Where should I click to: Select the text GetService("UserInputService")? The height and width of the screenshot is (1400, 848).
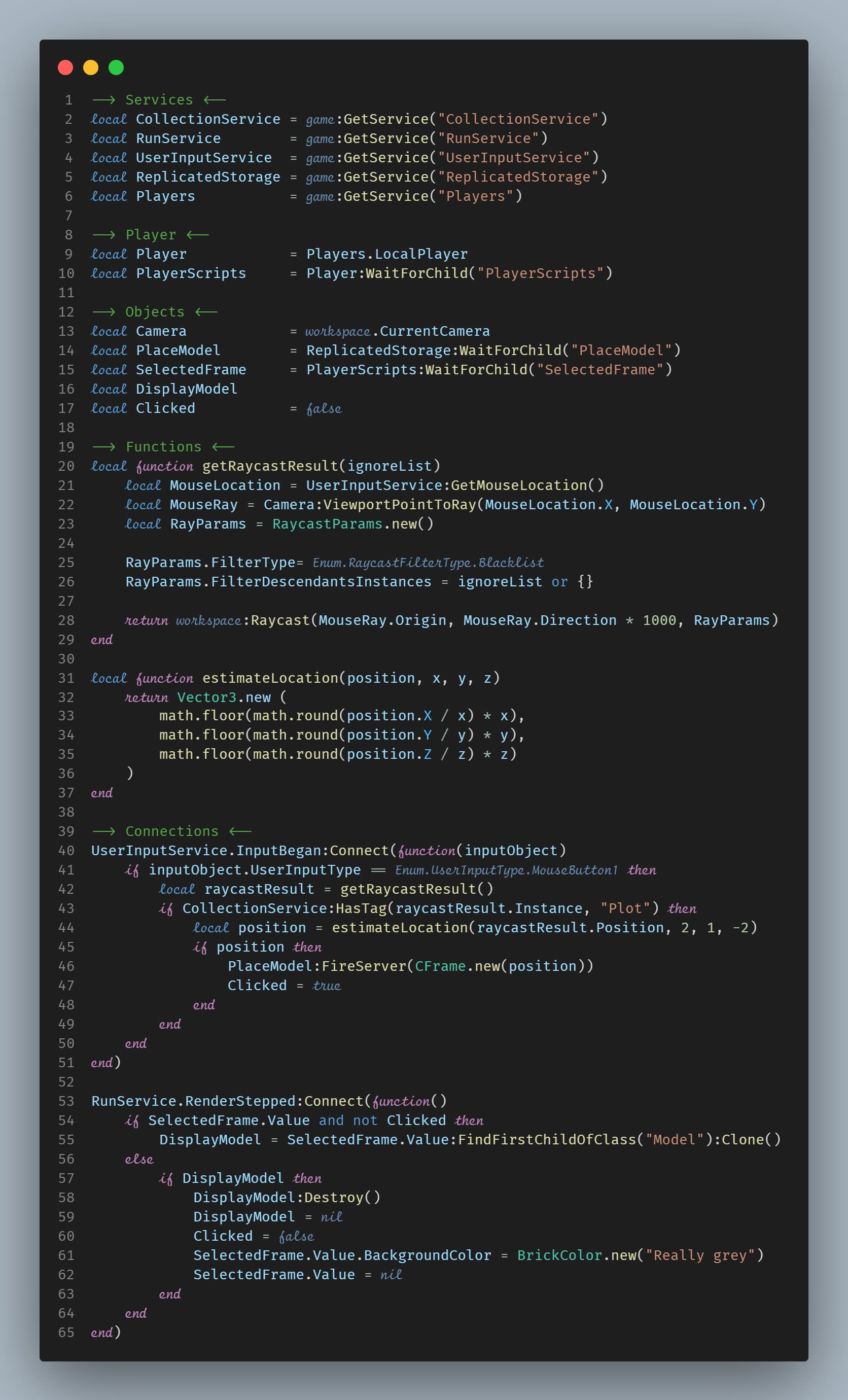472,158
